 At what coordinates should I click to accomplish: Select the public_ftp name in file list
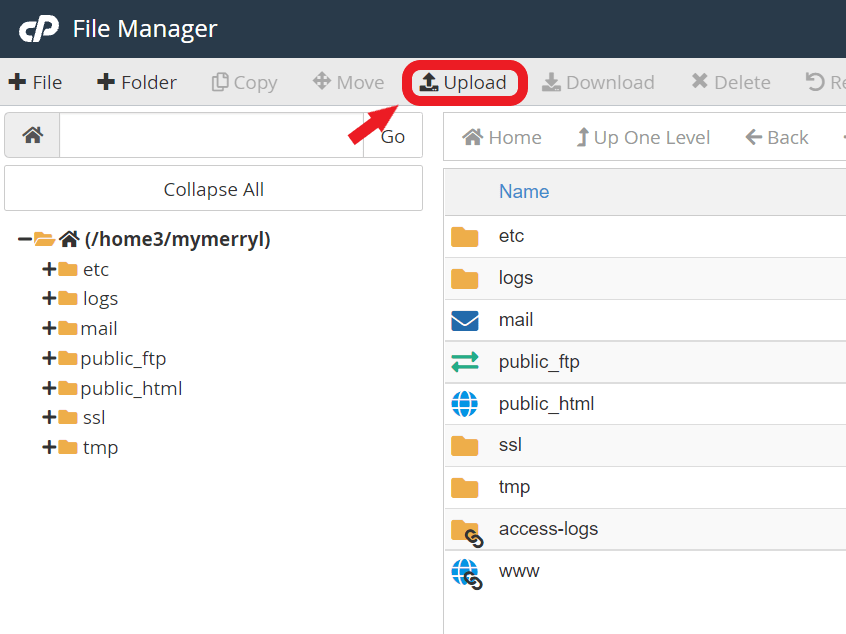(x=539, y=362)
